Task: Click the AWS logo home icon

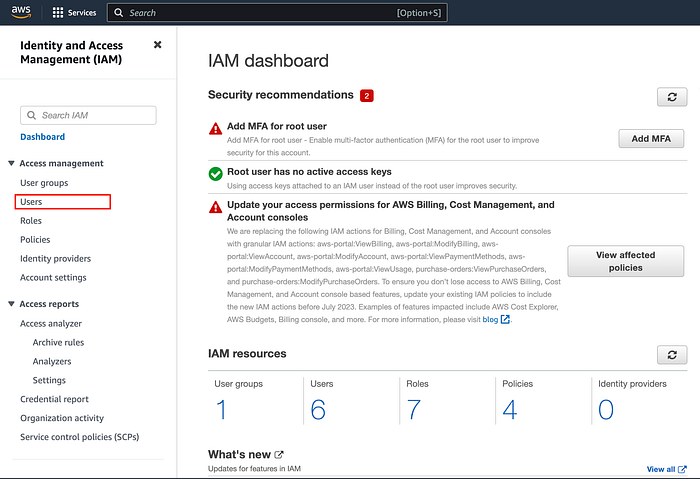Action: pos(21,12)
